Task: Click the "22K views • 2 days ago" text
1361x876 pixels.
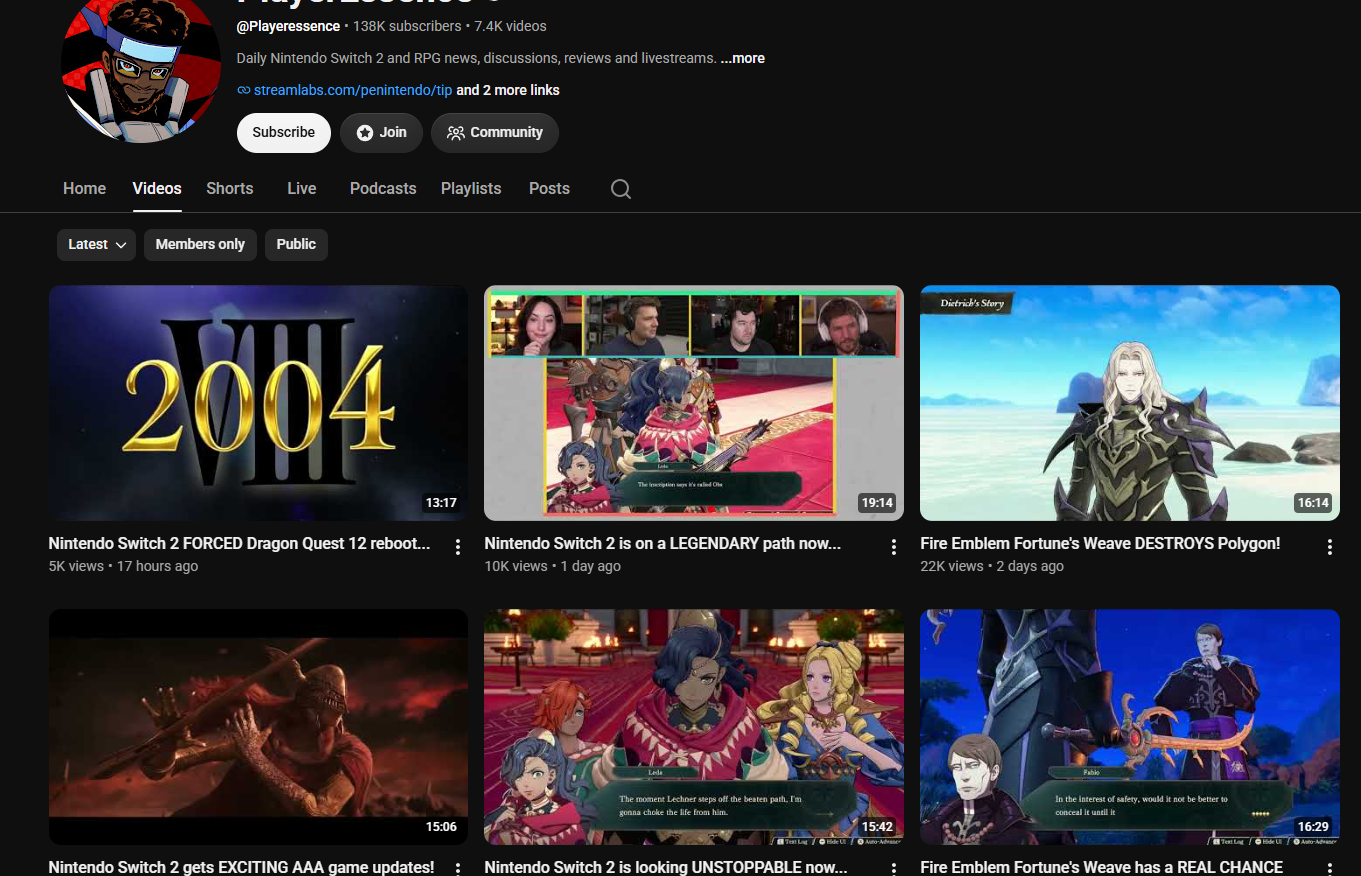Action: [x=992, y=566]
